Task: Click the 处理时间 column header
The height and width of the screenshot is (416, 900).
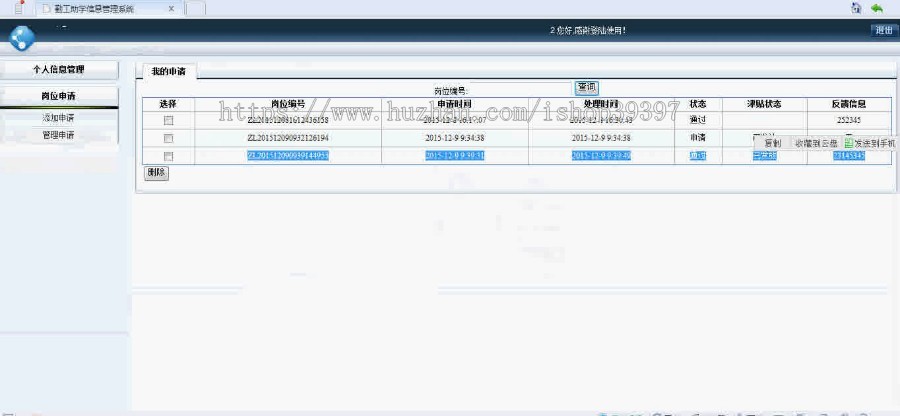Action: 601,104
